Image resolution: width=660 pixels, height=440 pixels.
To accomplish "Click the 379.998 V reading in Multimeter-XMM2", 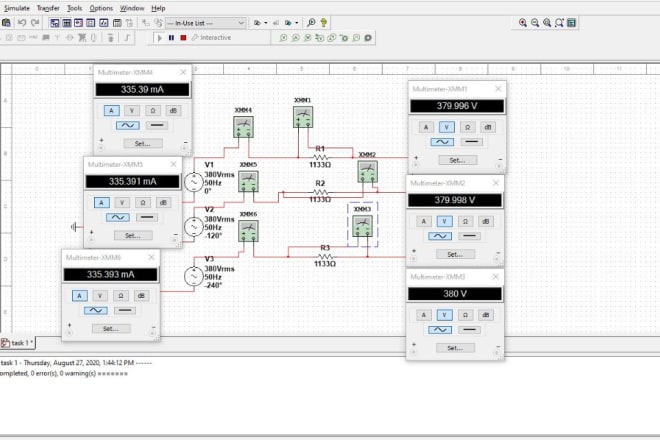I will click(455, 200).
